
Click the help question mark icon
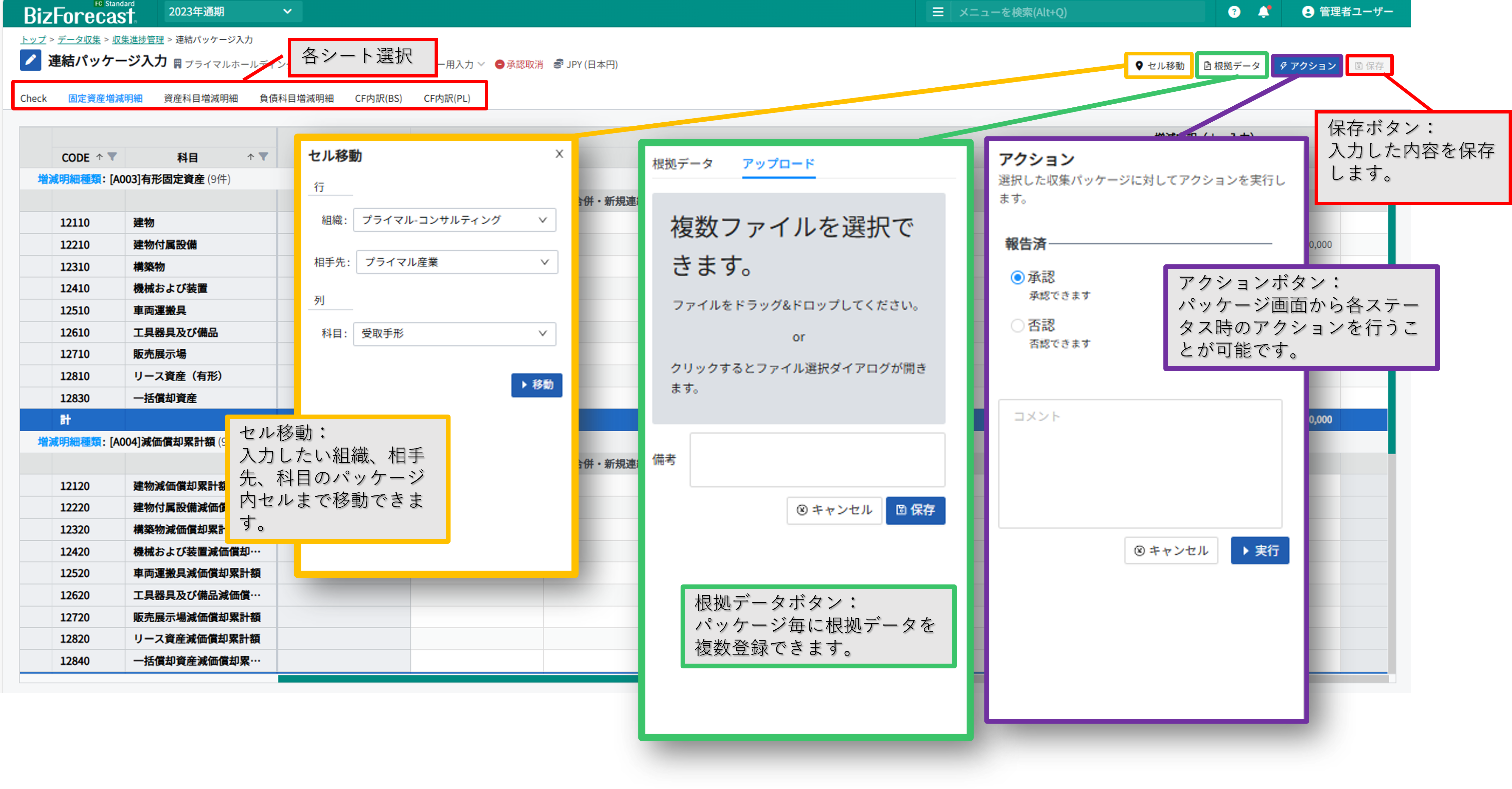point(1234,12)
